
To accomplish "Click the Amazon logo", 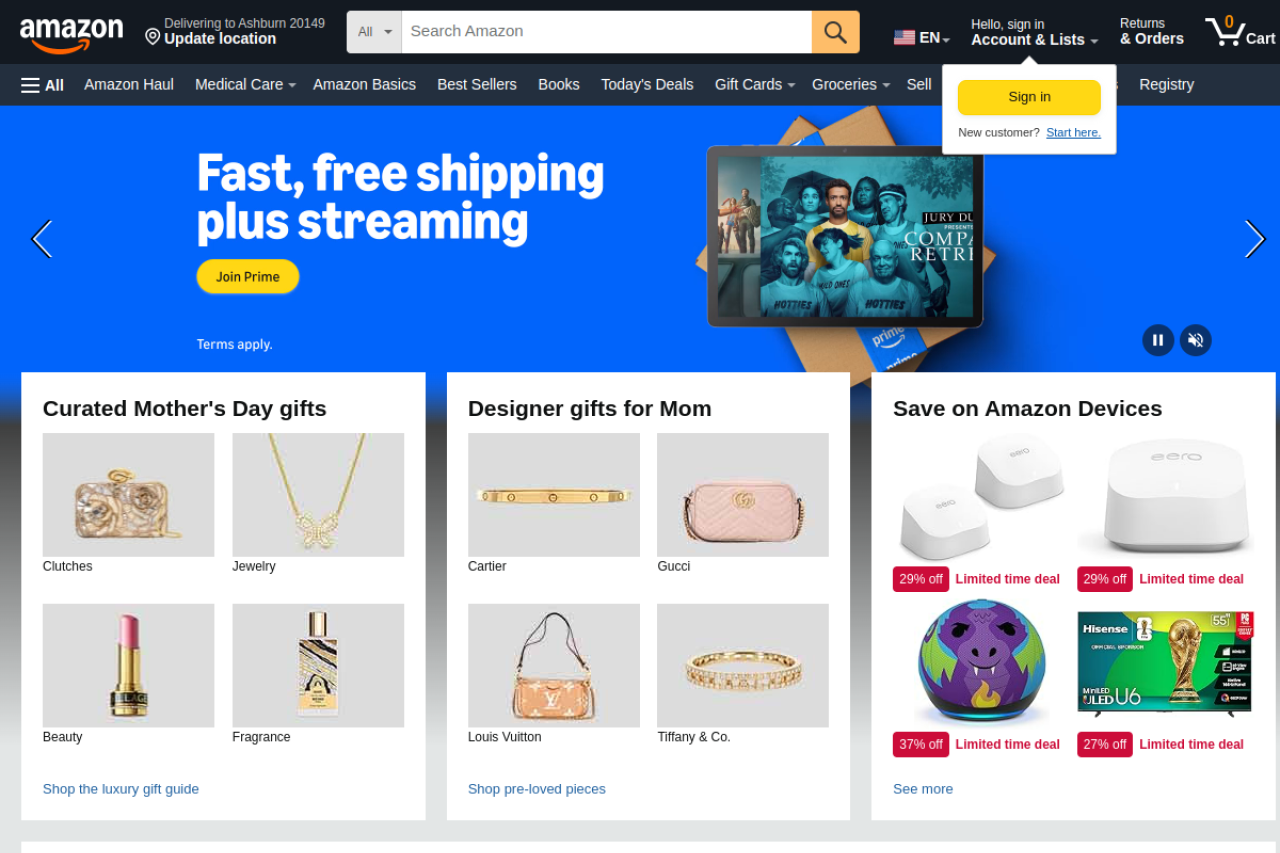I will click(71, 35).
